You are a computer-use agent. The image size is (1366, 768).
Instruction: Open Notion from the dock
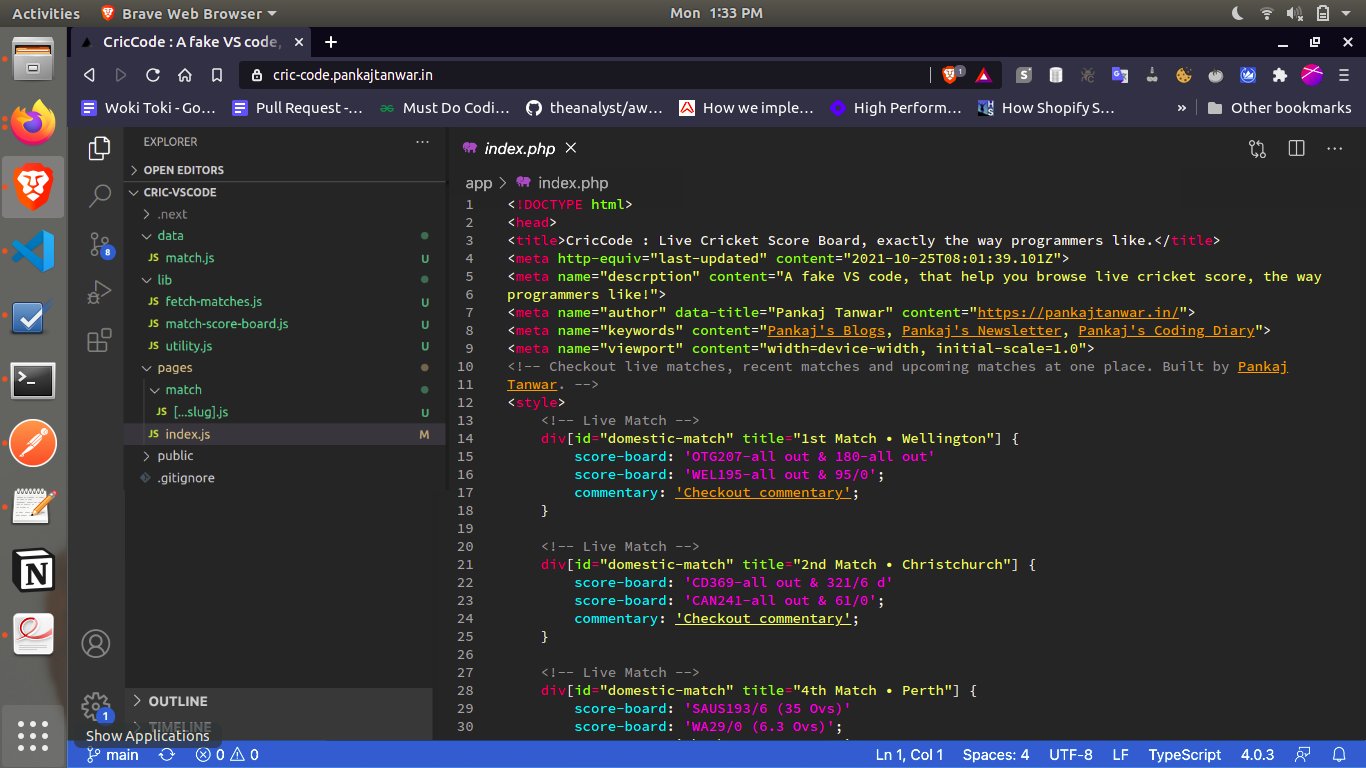(33, 571)
